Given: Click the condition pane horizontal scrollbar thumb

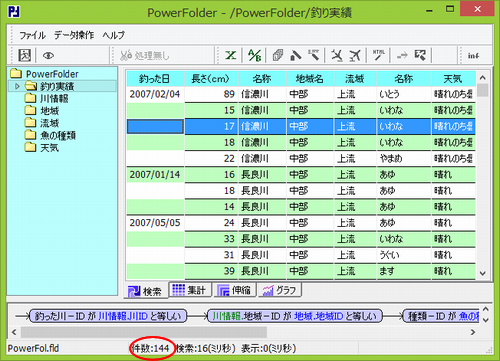Looking at the screenshot, I should tap(144, 332).
